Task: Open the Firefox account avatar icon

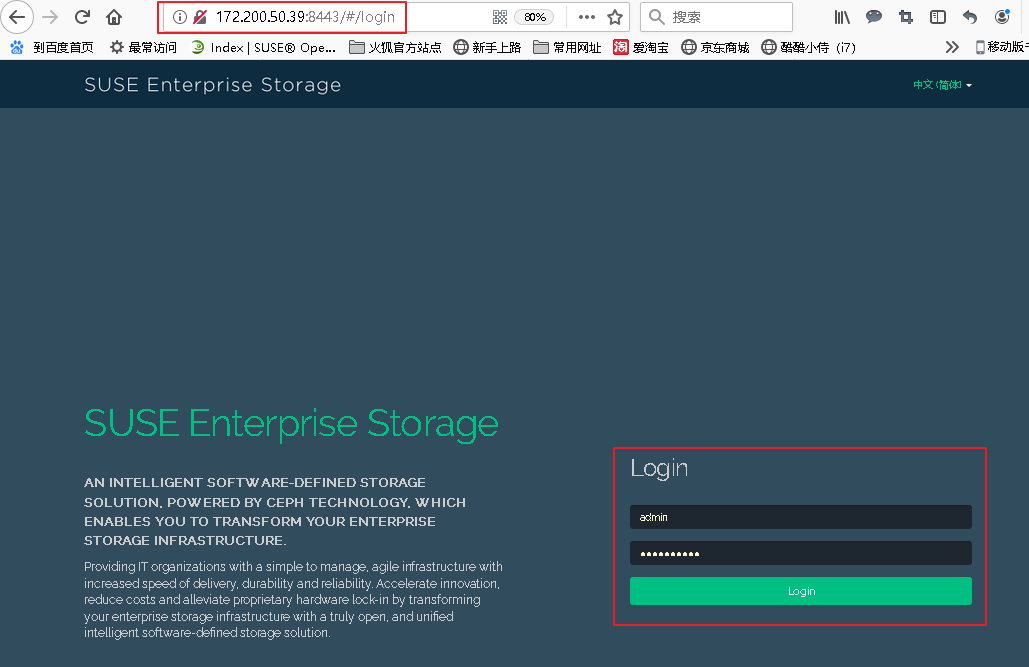Action: tap(1002, 17)
